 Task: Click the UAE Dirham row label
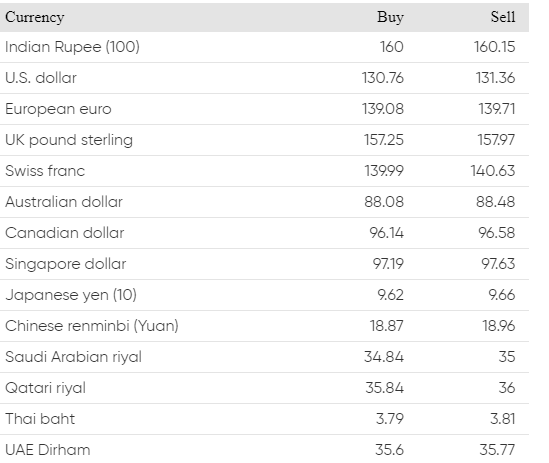[x=48, y=450]
